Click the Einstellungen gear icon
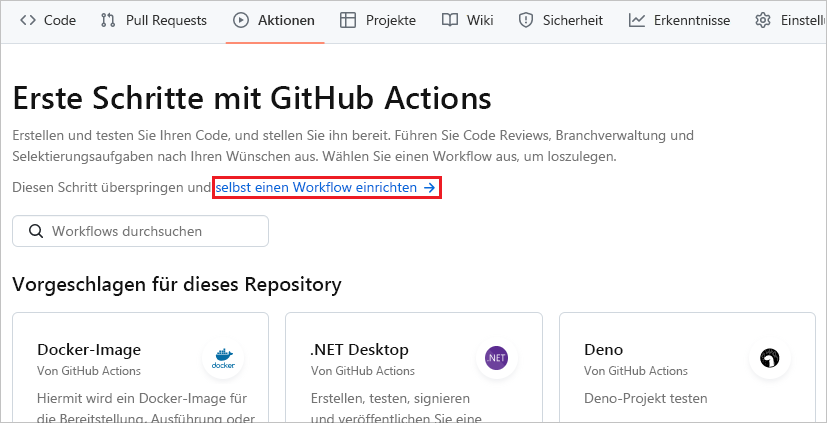Image resolution: width=827 pixels, height=423 pixels. pyautogui.click(x=763, y=20)
